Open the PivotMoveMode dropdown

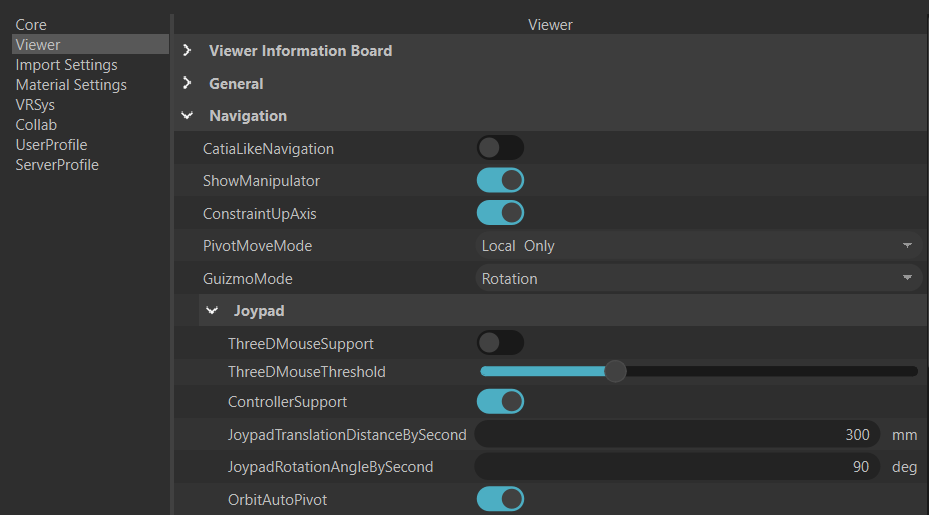point(699,245)
